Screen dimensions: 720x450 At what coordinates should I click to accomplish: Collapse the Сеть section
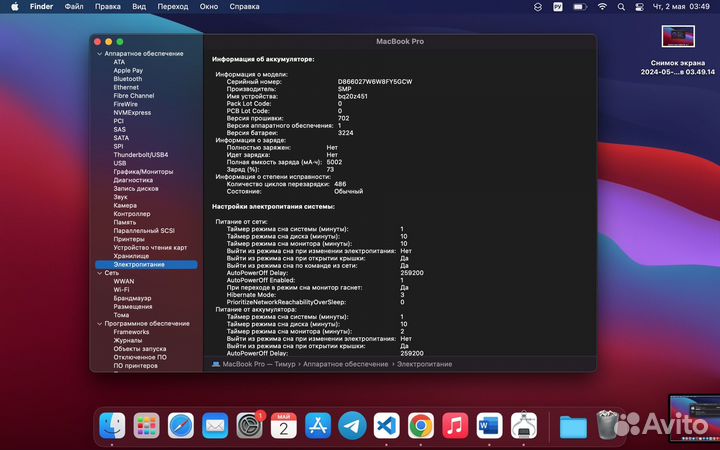[x=99, y=273]
